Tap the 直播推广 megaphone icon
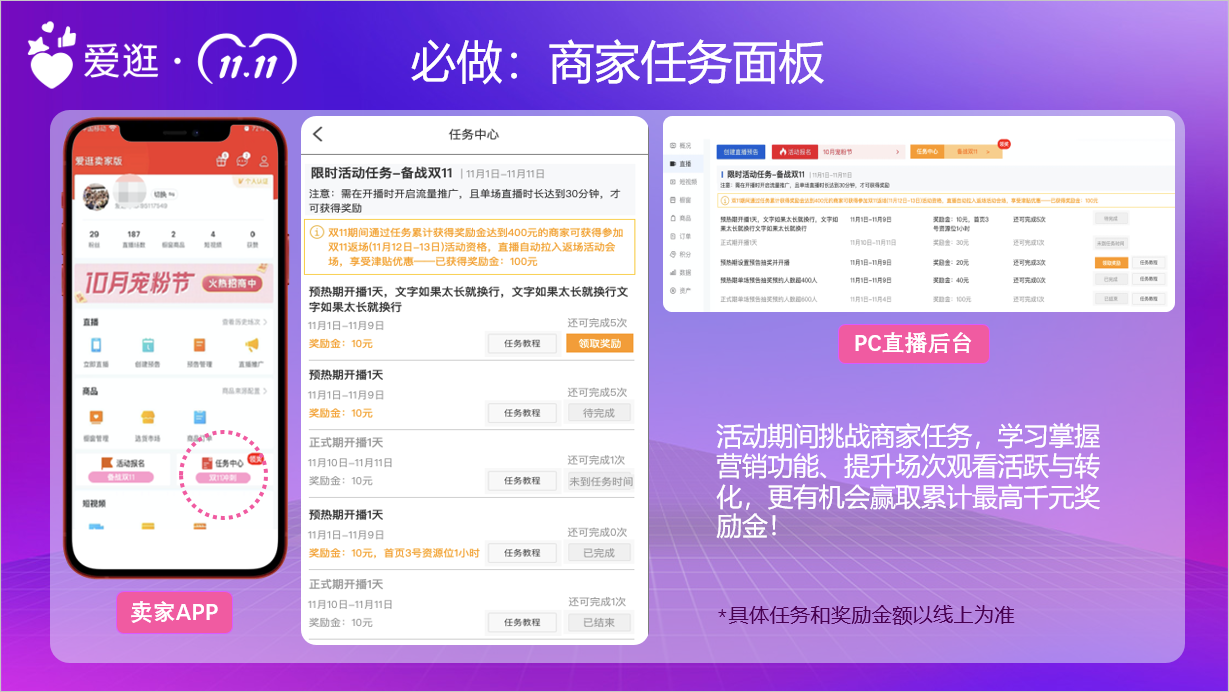 [251, 345]
